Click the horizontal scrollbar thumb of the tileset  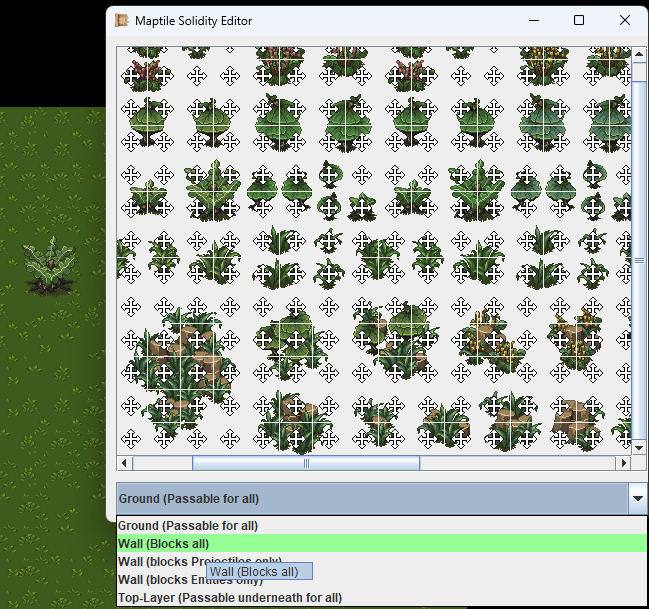305,464
